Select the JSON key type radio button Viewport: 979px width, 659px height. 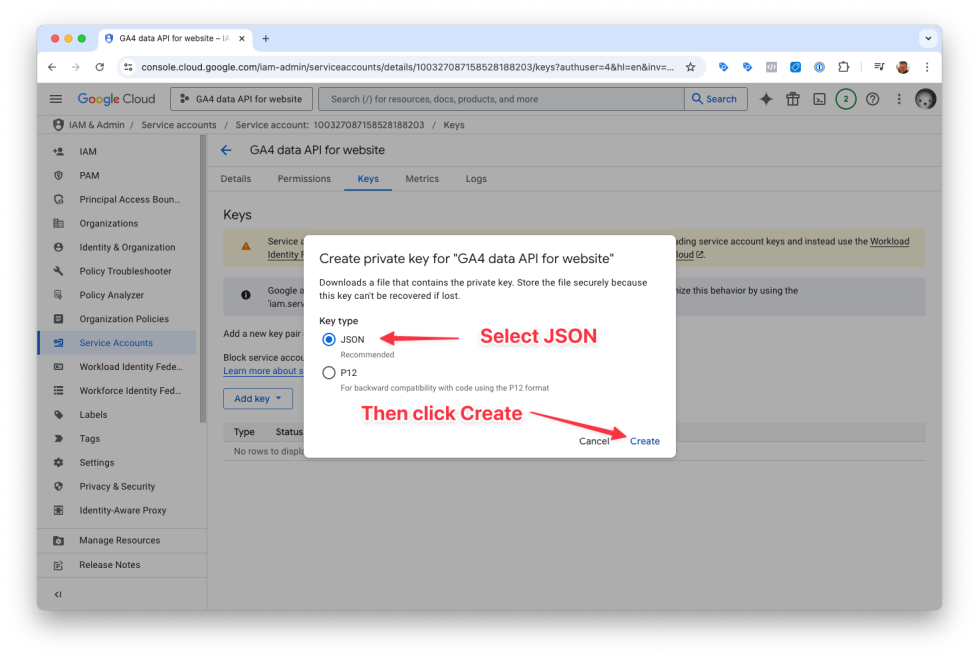(329, 340)
